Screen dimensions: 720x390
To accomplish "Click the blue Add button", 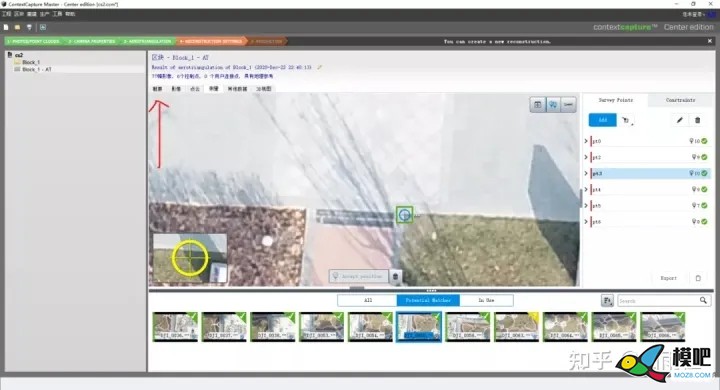I will [x=602, y=120].
